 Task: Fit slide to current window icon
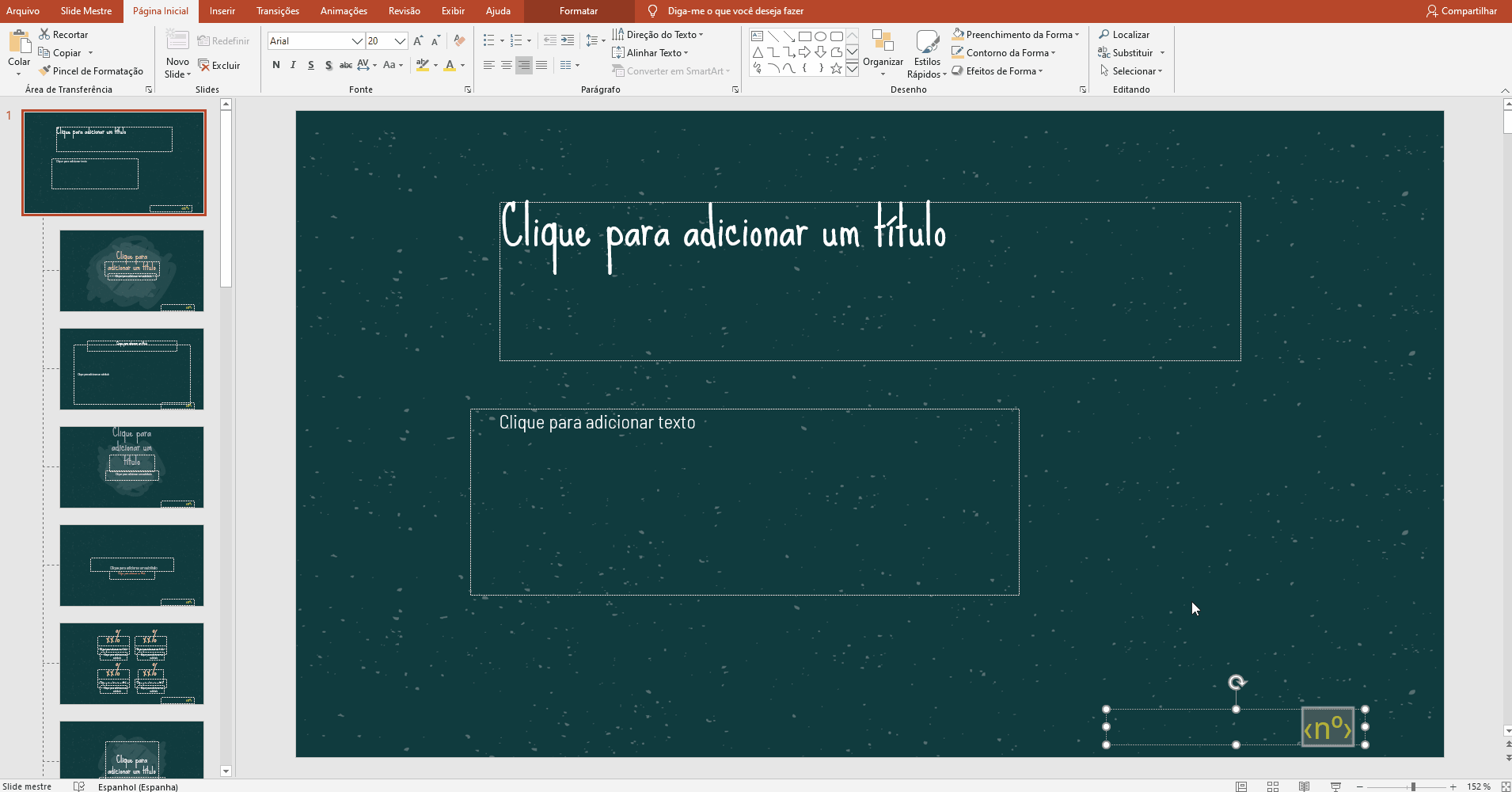click(x=1506, y=786)
